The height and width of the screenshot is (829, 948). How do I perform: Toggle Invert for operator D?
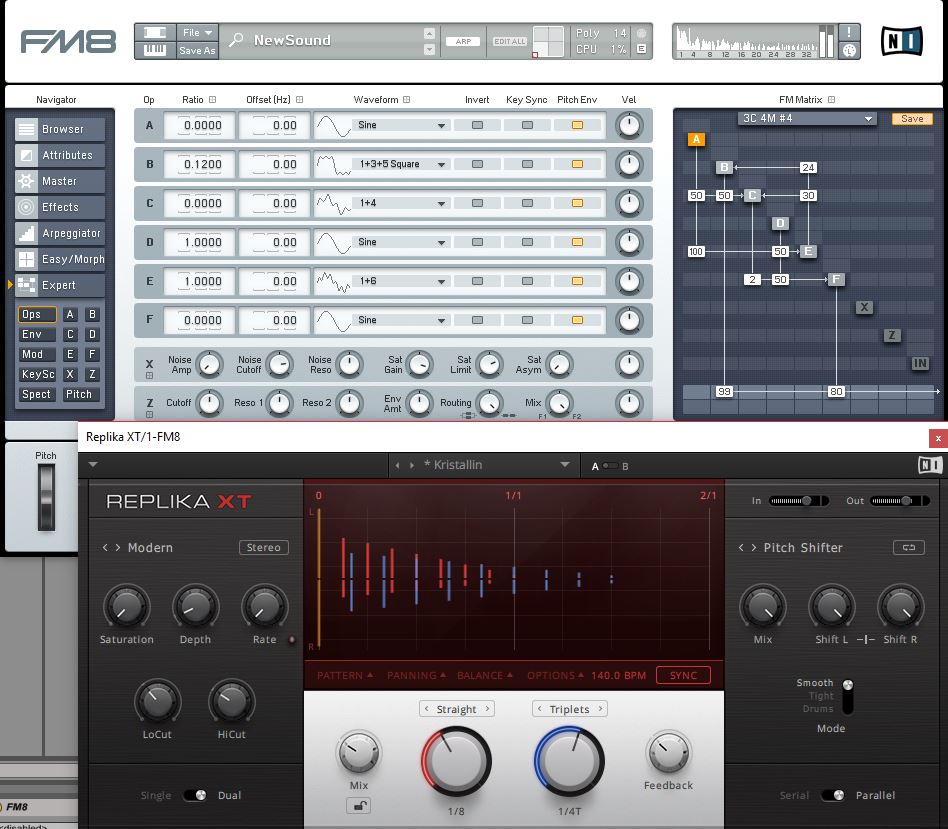pyautogui.click(x=478, y=242)
